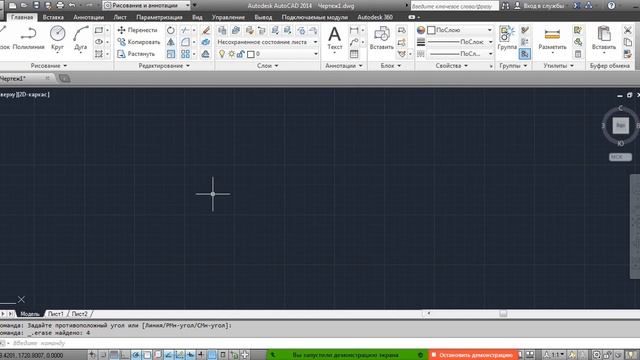Click the Copy (Копировать) command
The height and width of the screenshot is (360, 640).
tap(139, 42)
